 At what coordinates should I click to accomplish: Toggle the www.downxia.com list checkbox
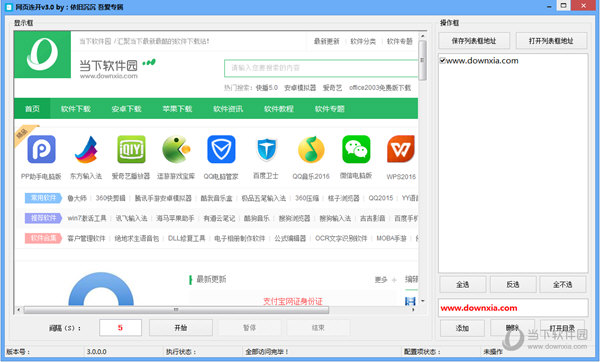click(443, 60)
